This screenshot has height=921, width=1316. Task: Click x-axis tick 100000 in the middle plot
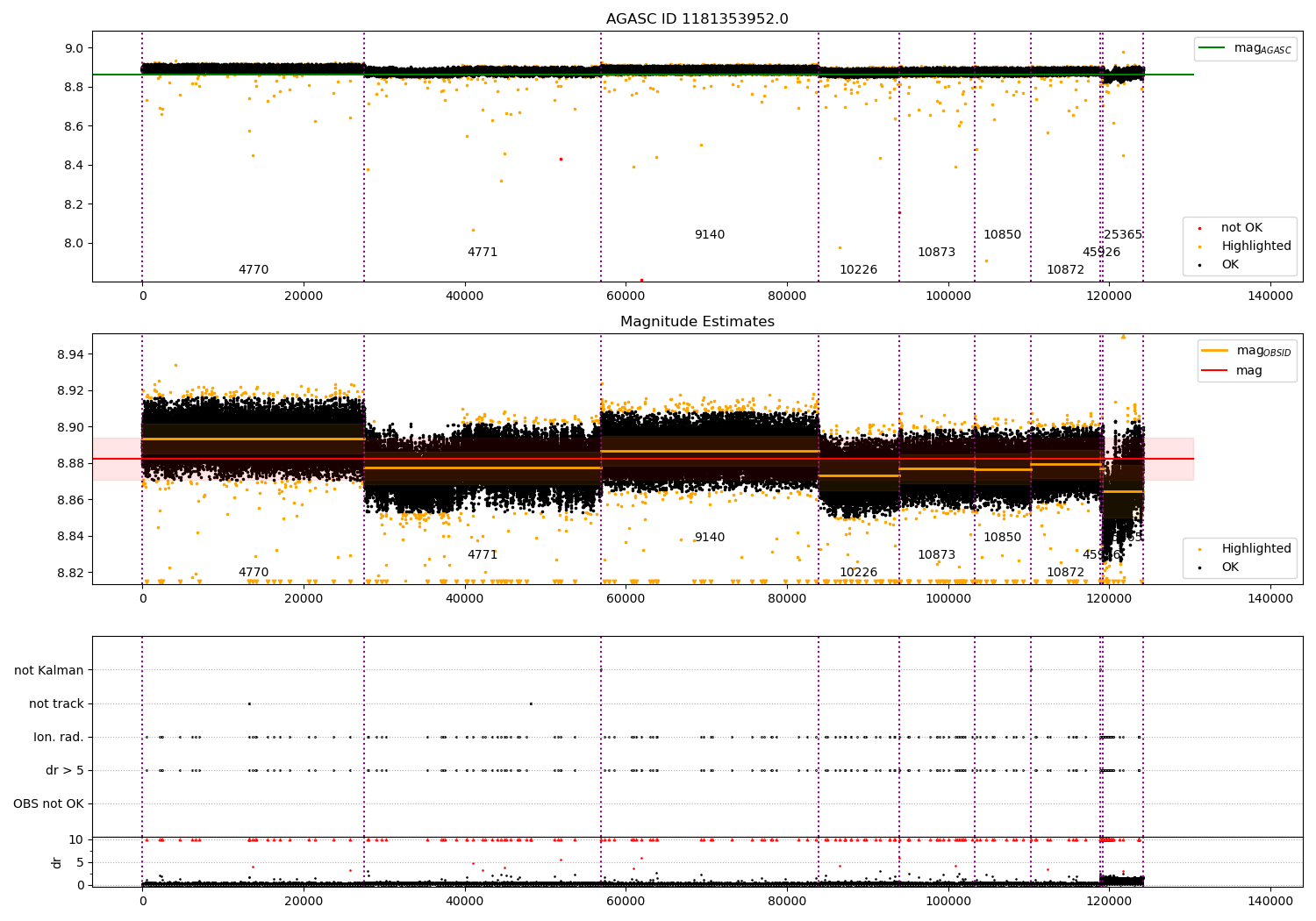click(948, 599)
